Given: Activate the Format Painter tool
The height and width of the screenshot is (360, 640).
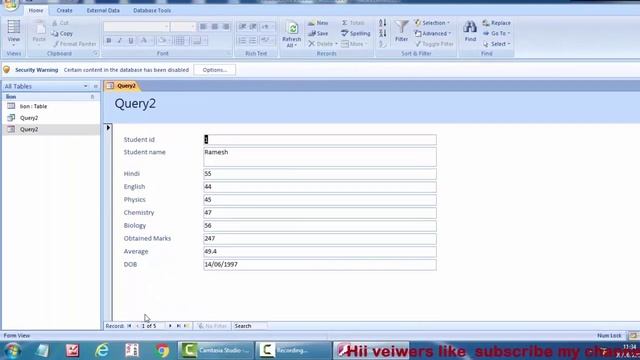Looking at the screenshot, I should (x=74, y=44).
